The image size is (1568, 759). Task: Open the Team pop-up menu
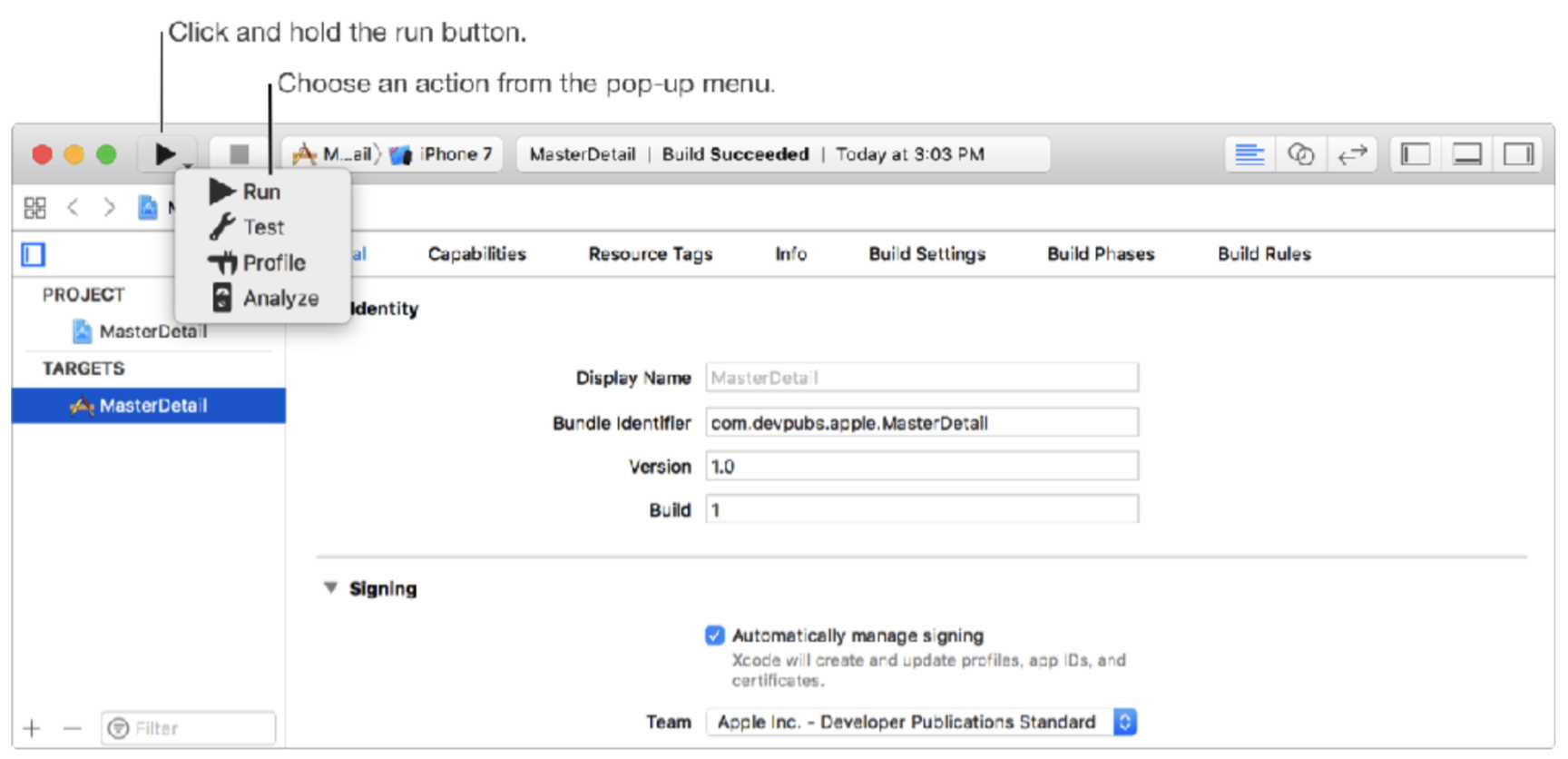point(921,723)
